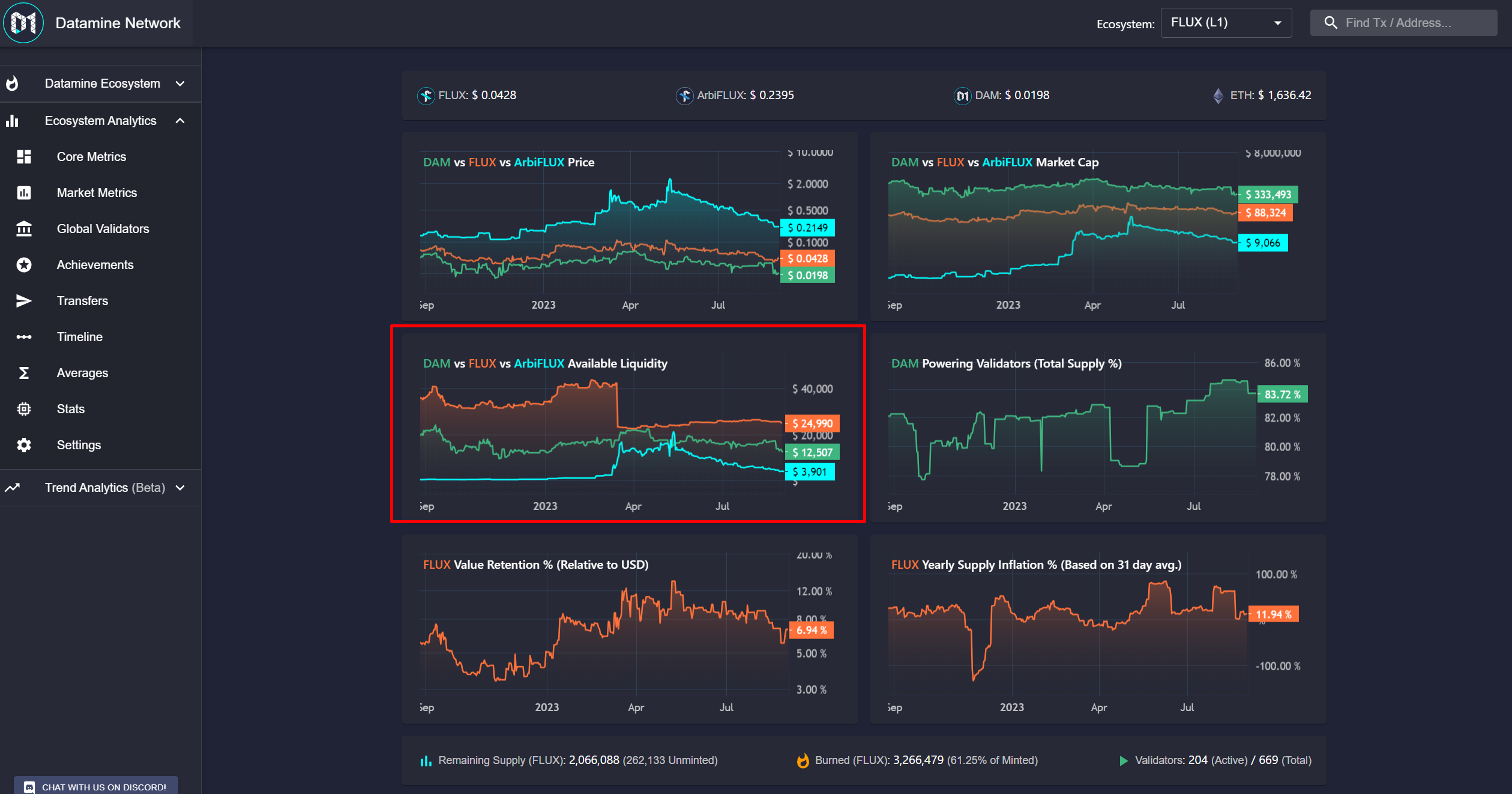Expand the Datamine Ecosystem chevron
The height and width of the screenshot is (794, 1512).
pyautogui.click(x=180, y=83)
